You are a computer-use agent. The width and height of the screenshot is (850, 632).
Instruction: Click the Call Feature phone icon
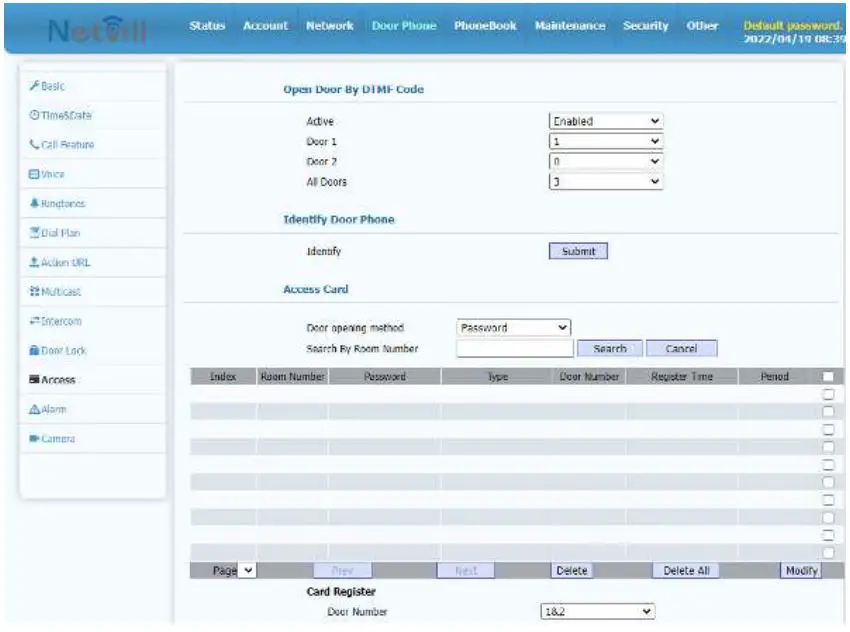pos(34,144)
